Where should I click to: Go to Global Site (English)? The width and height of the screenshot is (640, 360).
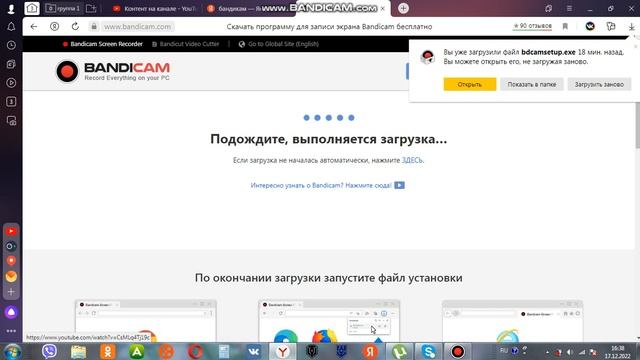pyautogui.click(x=279, y=44)
